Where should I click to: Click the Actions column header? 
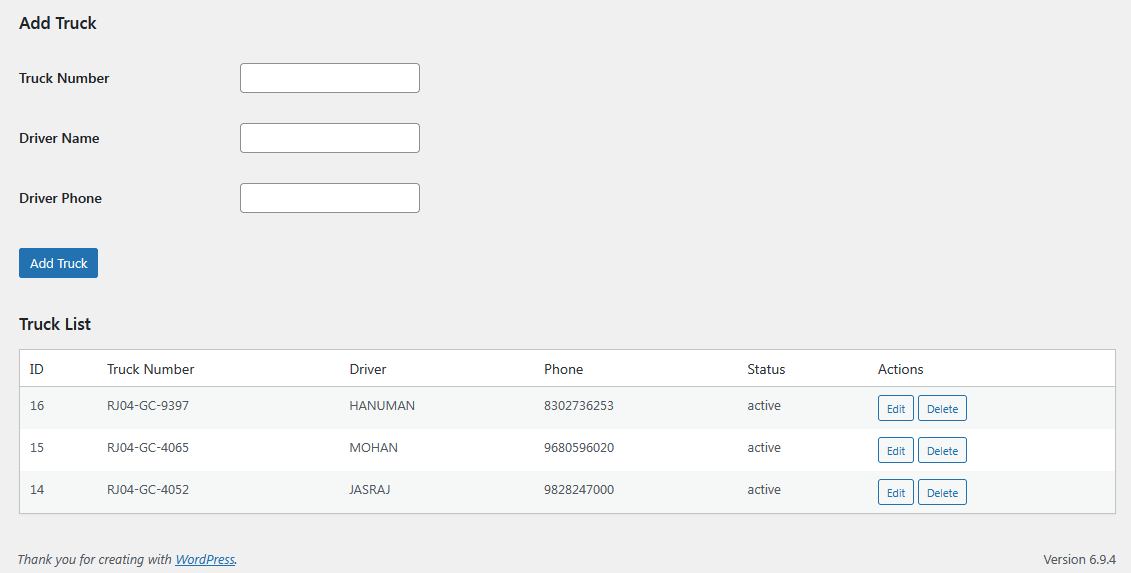click(x=900, y=369)
